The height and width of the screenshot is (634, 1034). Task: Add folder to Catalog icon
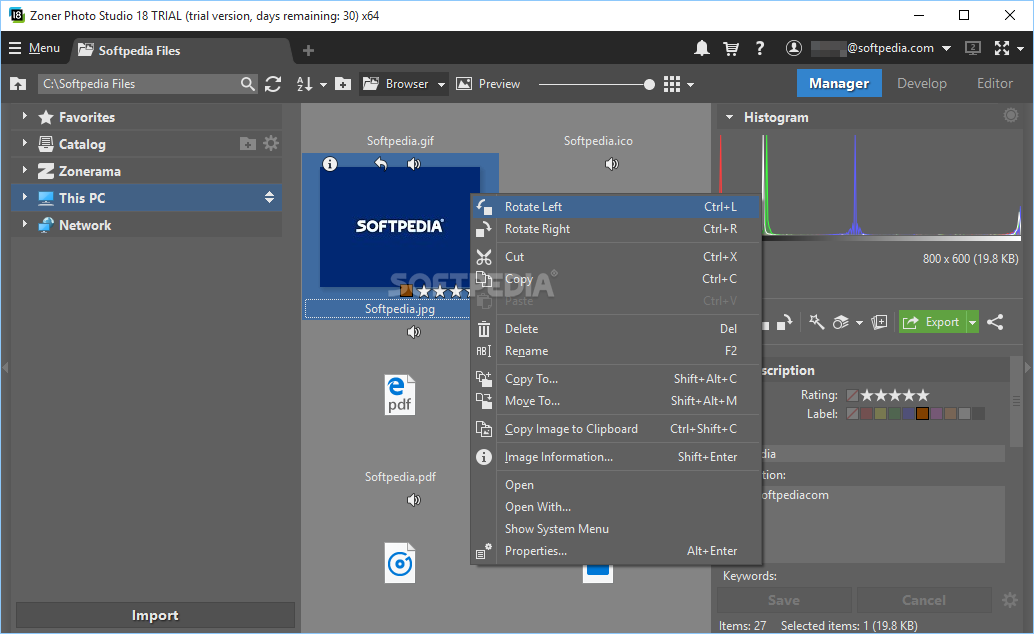(248, 143)
